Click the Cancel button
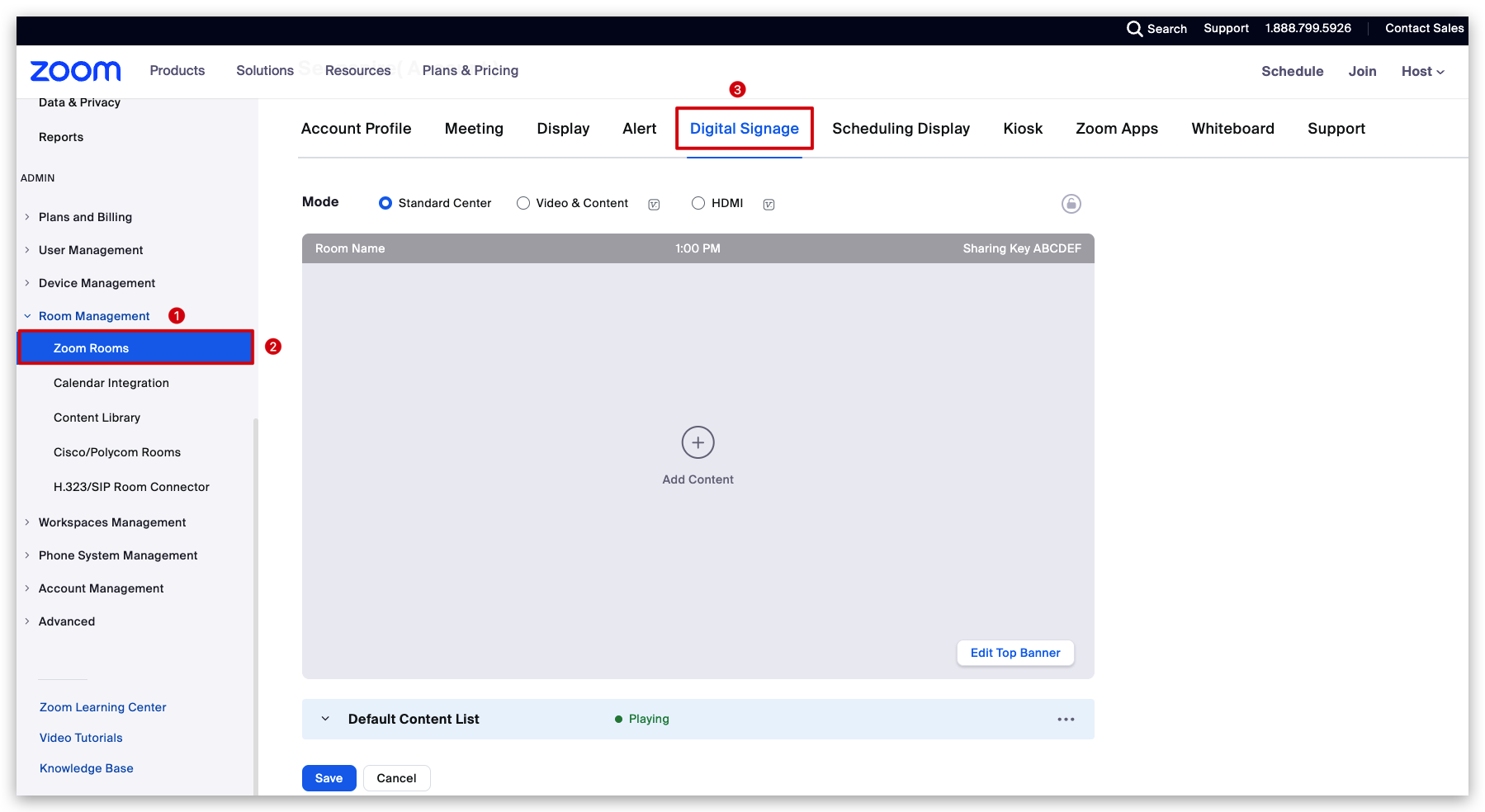1485x812 pixels. (x=396, y=778)
